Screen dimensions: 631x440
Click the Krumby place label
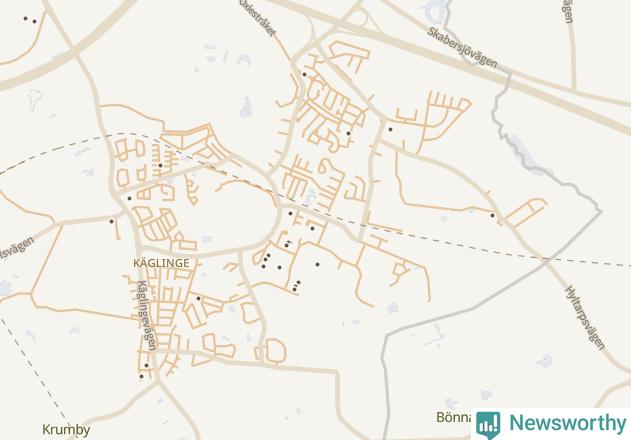(66, 430)
